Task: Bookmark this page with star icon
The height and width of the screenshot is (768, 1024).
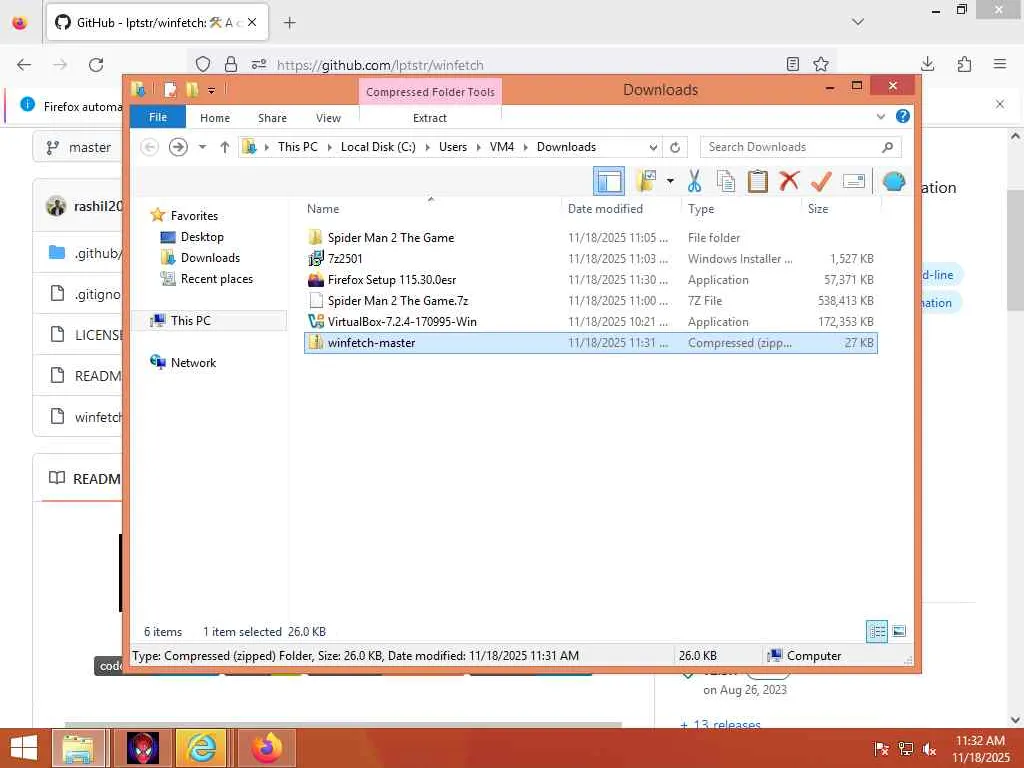Action: coord(821,64)
